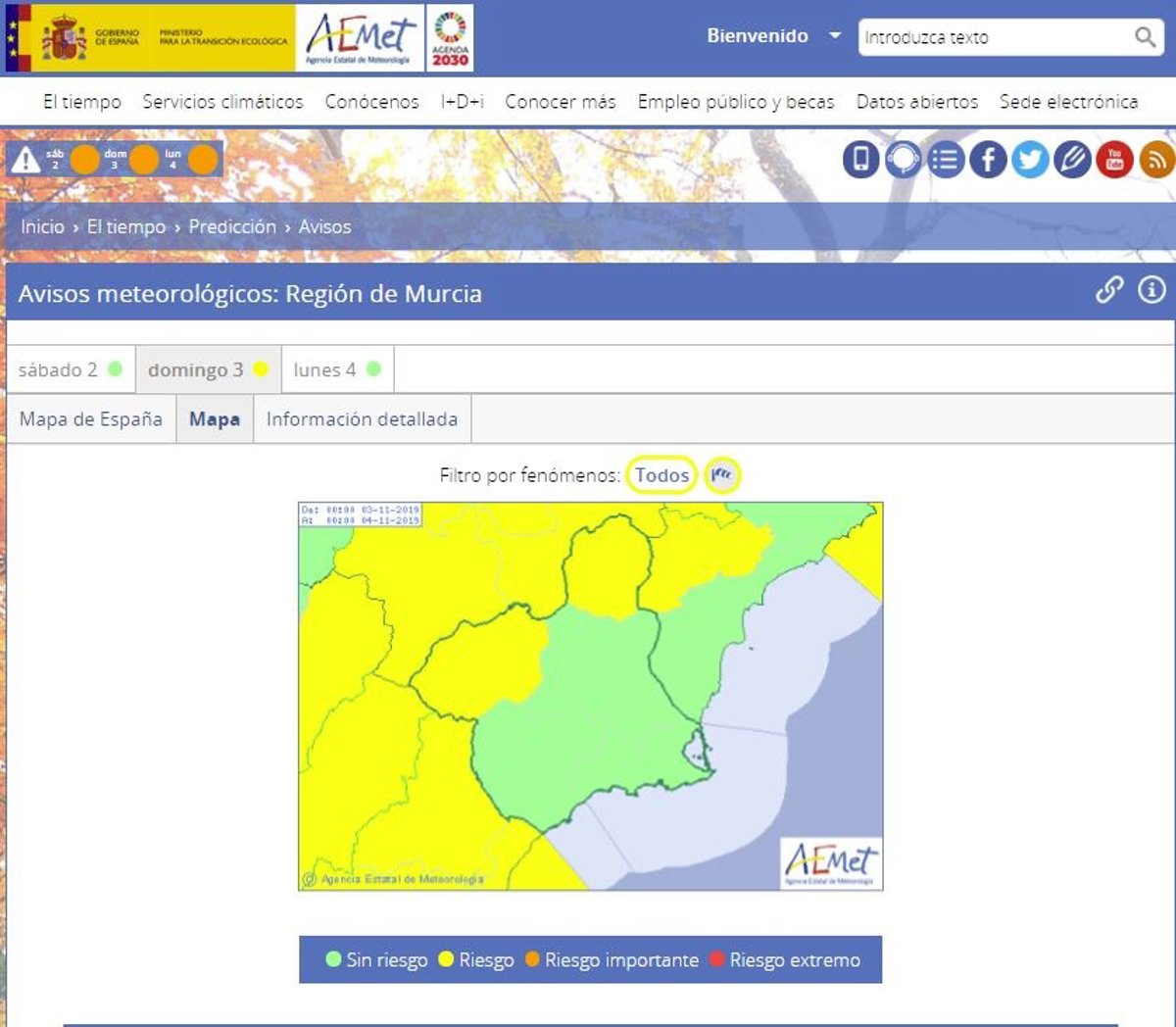Click the search magnifier icon
1176x1027 pixels.
(1144, 37)
